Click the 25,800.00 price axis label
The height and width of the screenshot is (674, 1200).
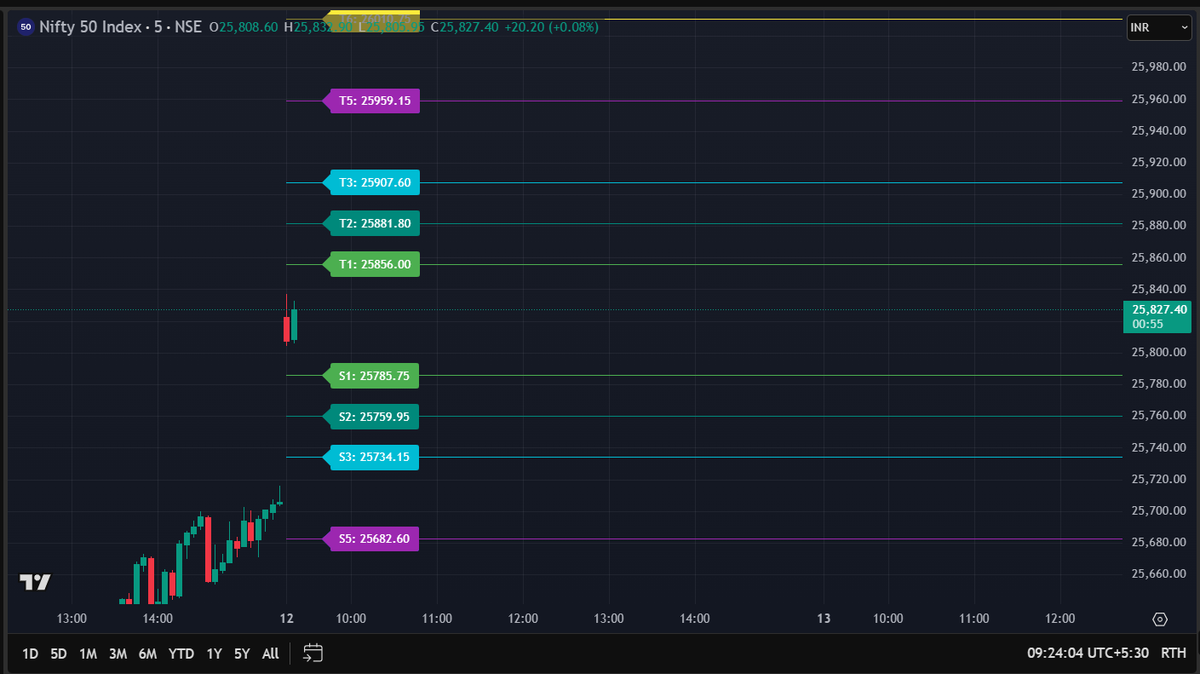coord(1158,352)
